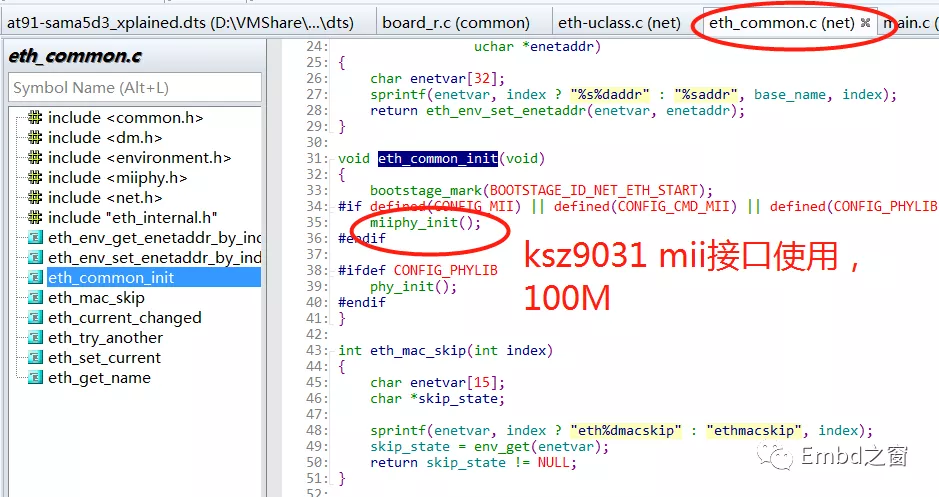Click the include <dm.h> hash icon

[x=35, y=137]
